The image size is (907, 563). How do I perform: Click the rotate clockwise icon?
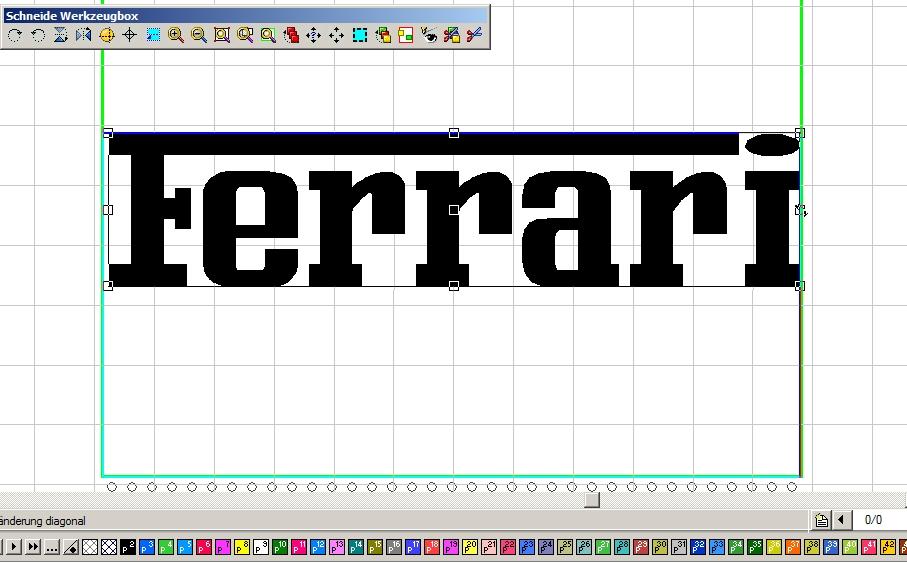tap(15, 36)
